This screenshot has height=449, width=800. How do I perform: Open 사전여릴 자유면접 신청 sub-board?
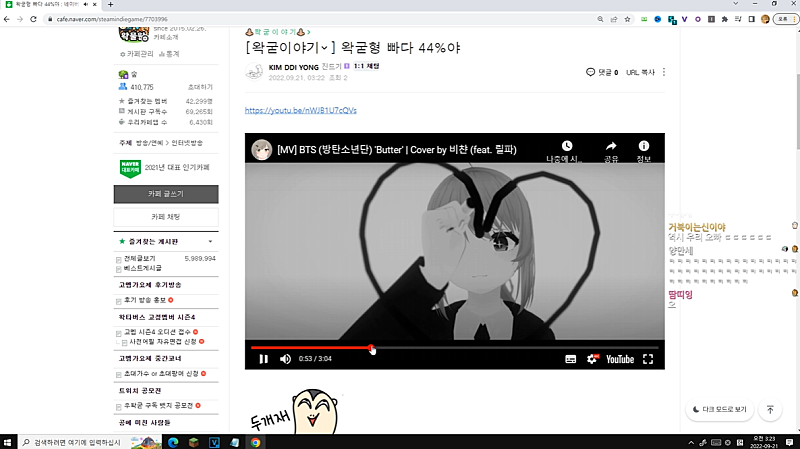tap(163, 342)
